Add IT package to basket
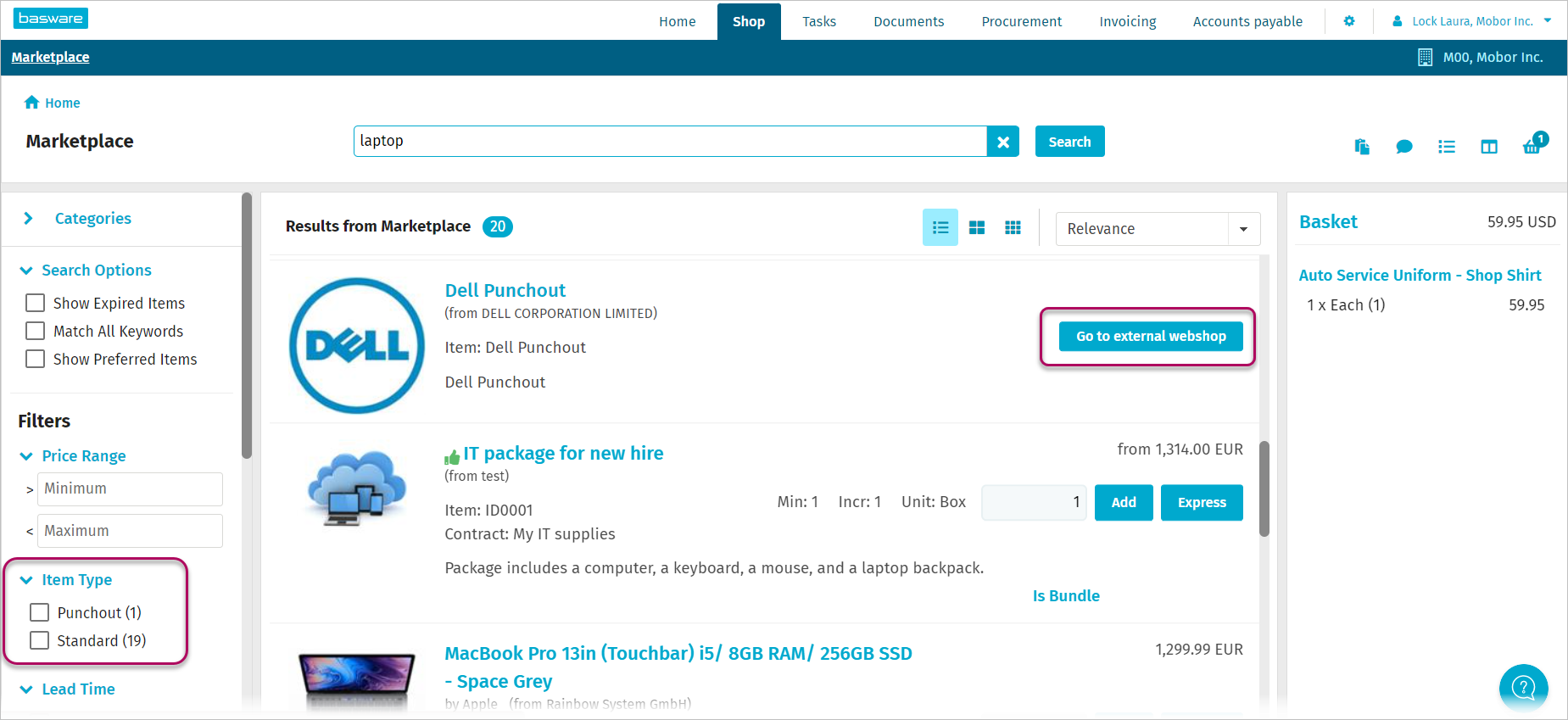Image resolution: width=1568 pixels, height=720 pixels. [x=1124, y=503]
